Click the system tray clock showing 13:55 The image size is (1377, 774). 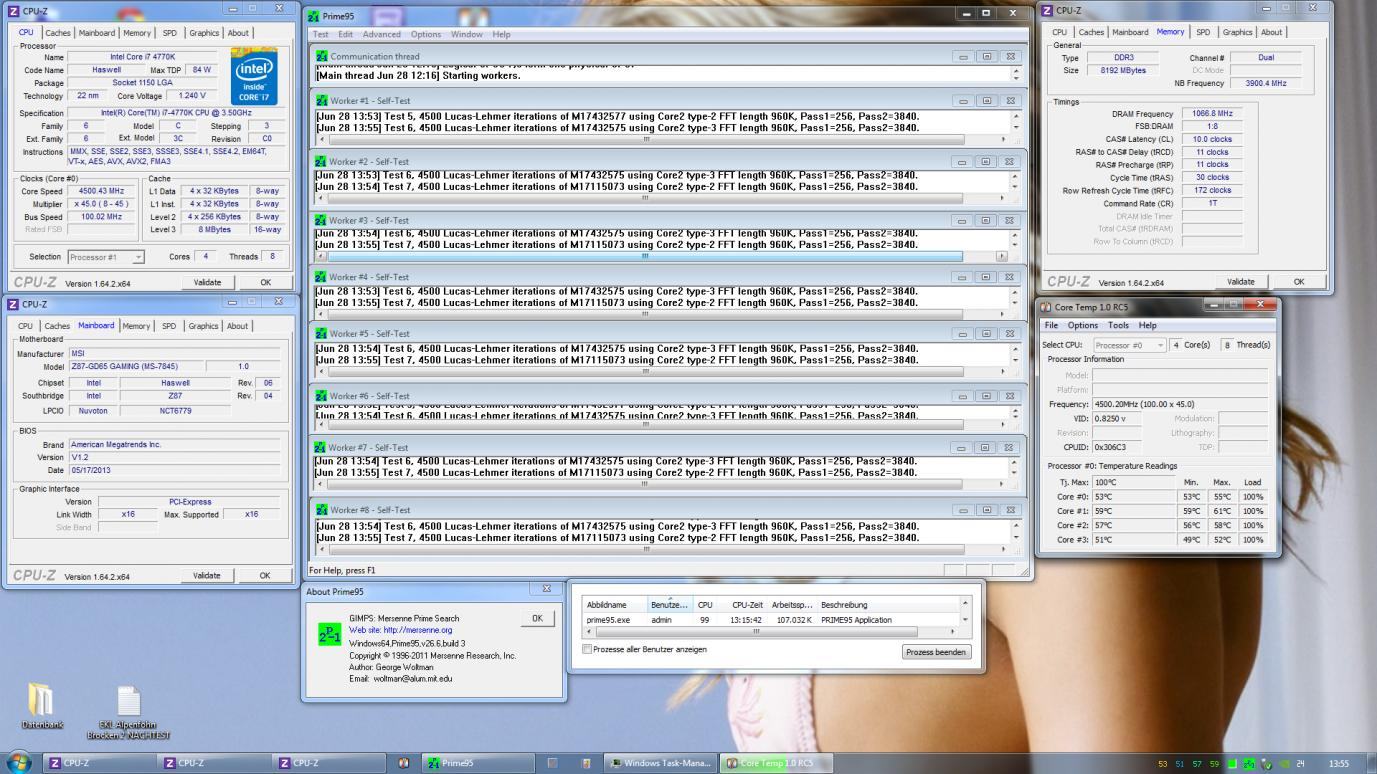tap(1337, 764)
